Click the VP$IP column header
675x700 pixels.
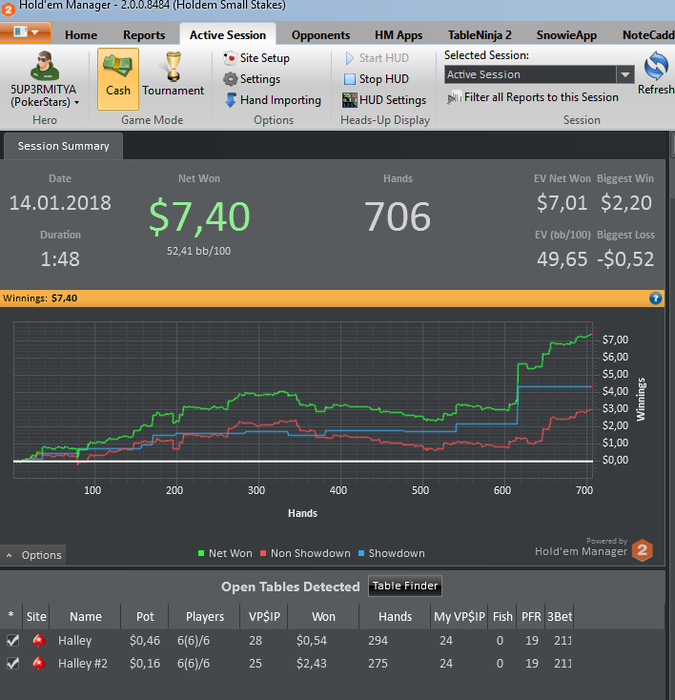tap(264, 617)
